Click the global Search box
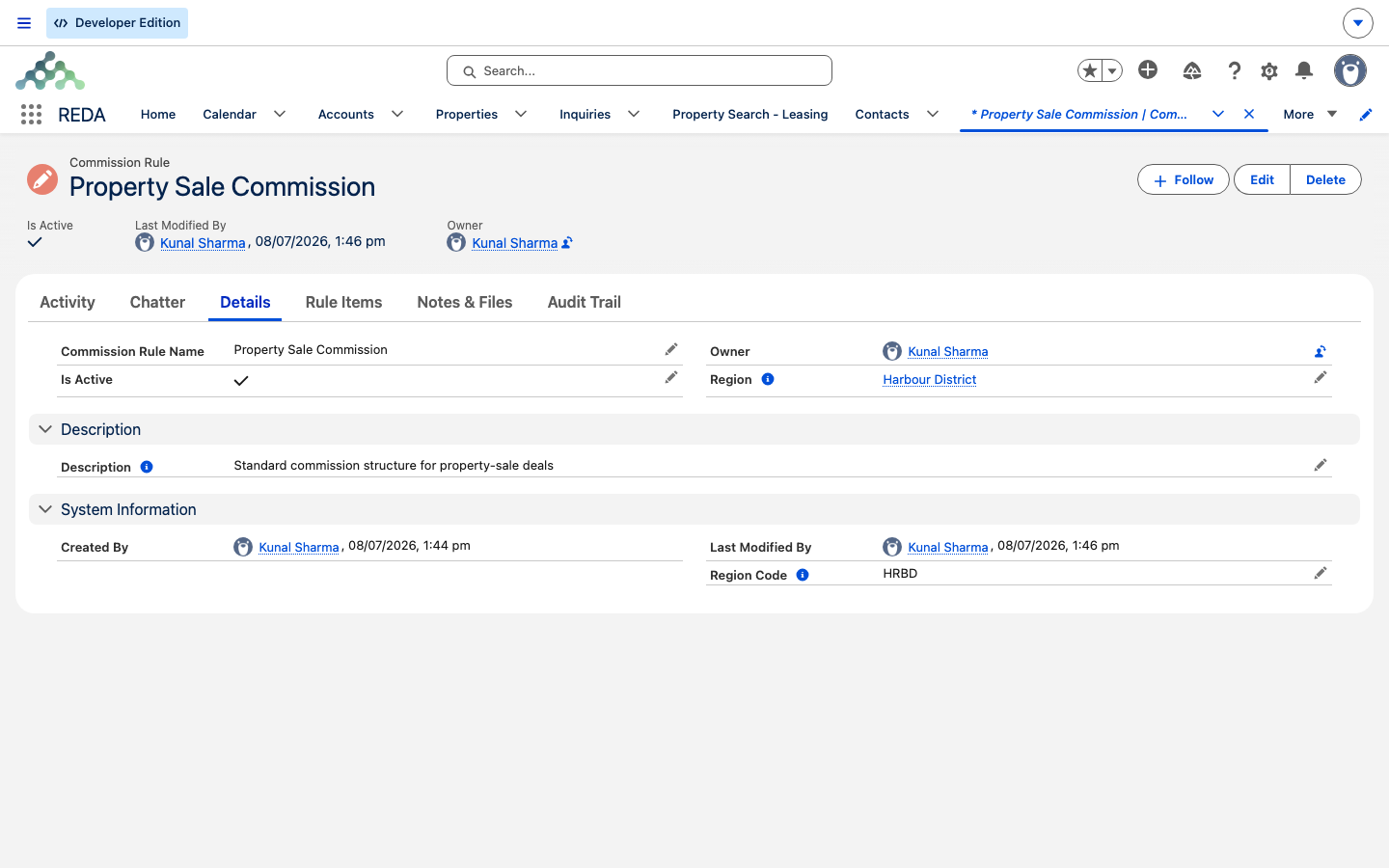 pyautogui.click(x=640, y=70)
